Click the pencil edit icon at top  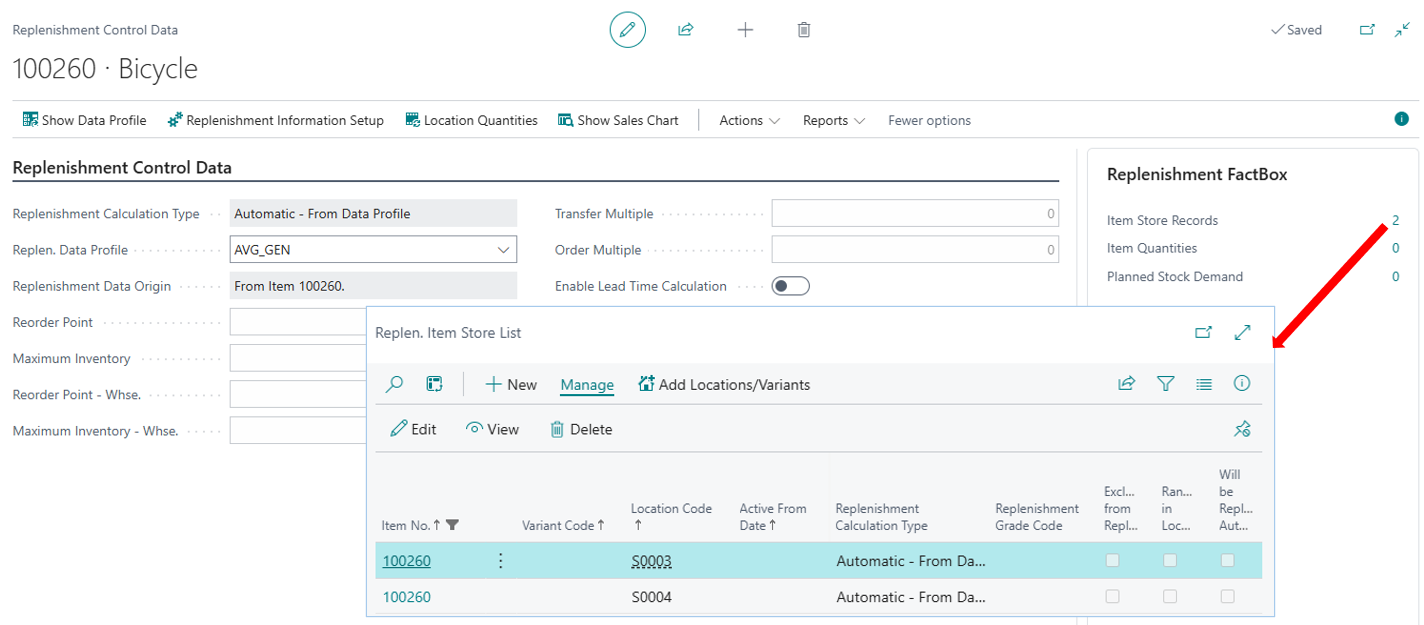click(x=627, y=30)
